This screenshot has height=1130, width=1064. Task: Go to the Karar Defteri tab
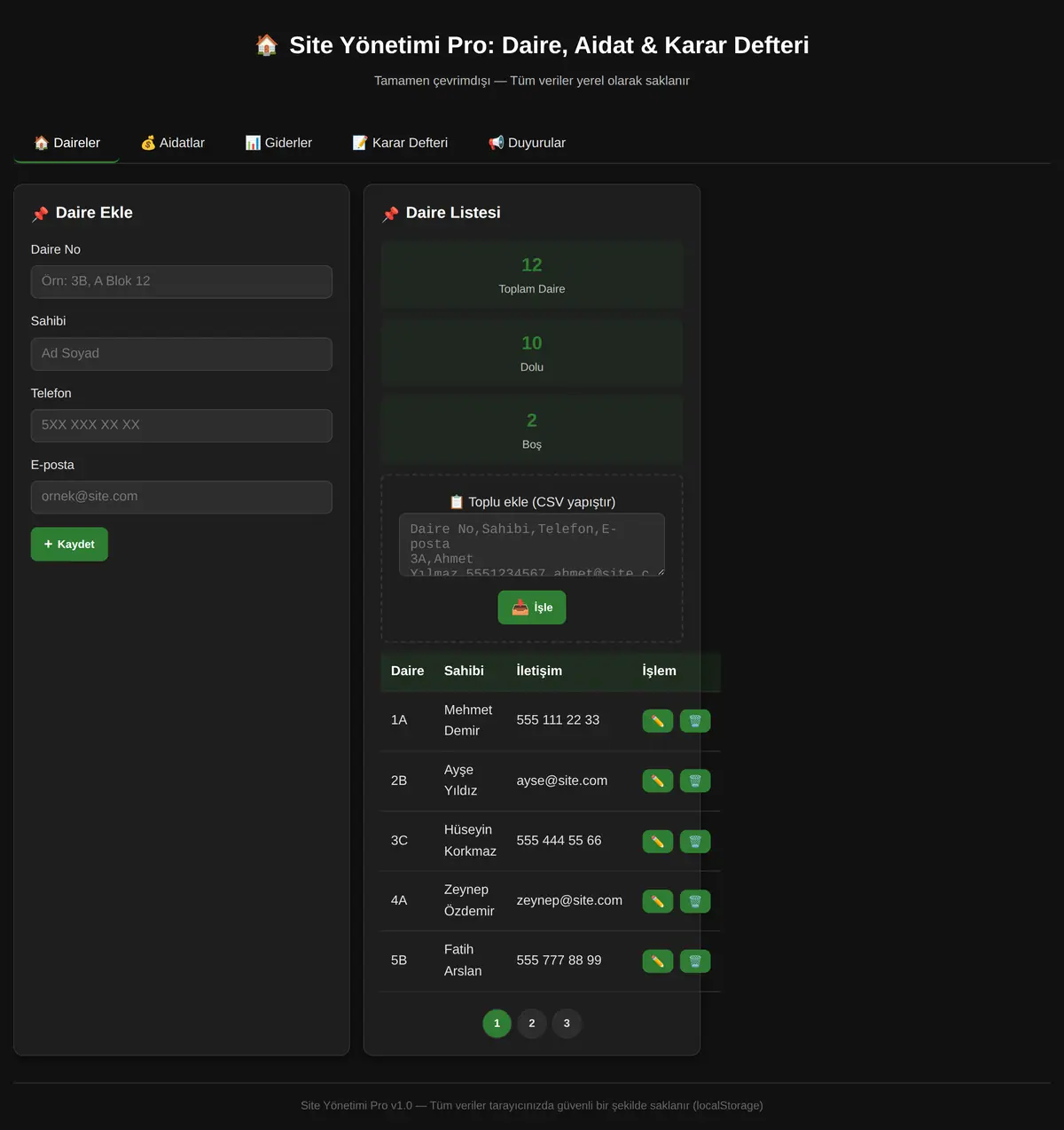click(x=400, y=143)
